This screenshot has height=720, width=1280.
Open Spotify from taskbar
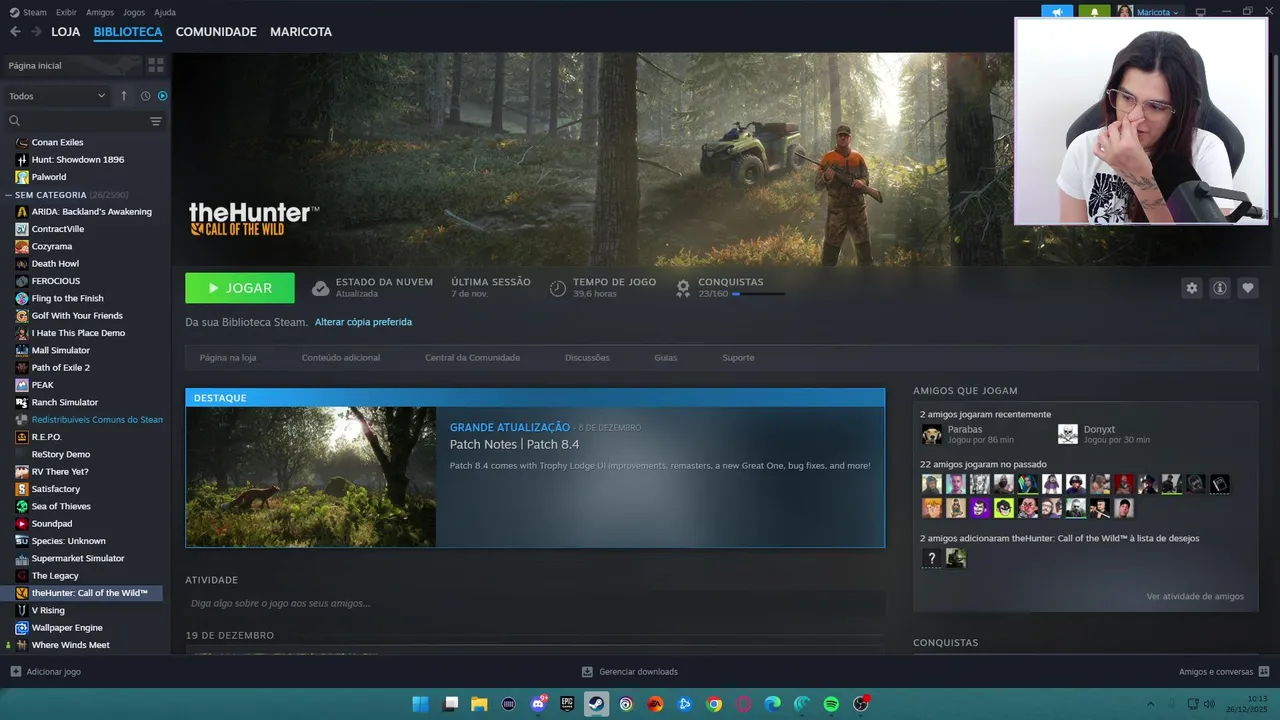831,704
